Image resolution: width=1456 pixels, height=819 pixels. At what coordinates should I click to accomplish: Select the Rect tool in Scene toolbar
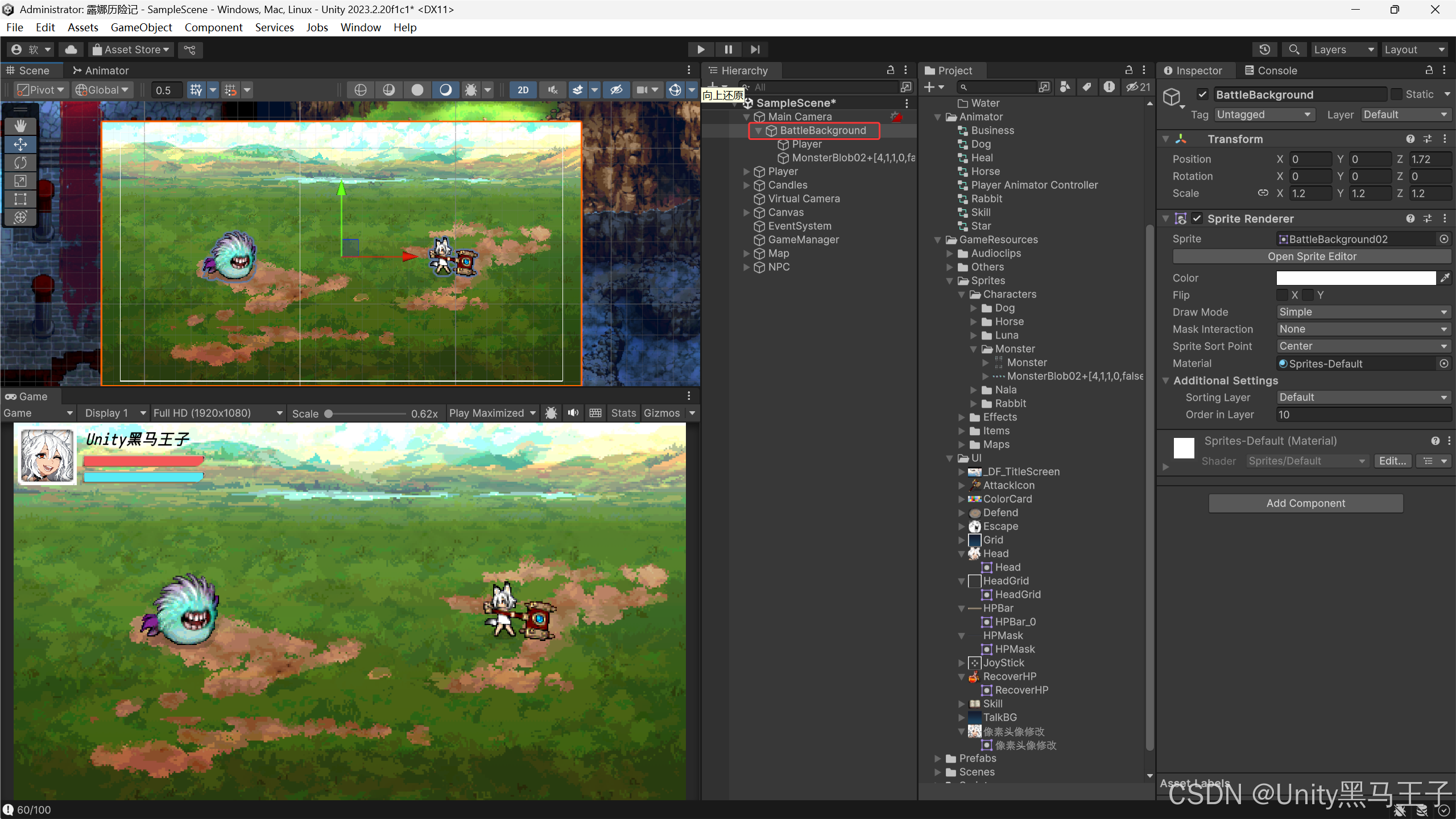pos(20,199)
